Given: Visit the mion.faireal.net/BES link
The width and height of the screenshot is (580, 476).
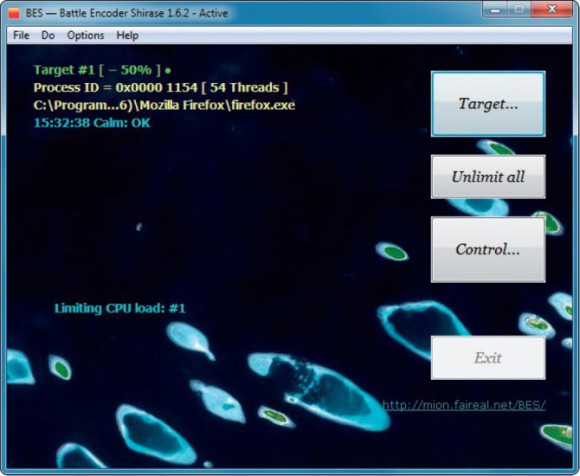Looking at the screenshot, I should (464, 405).
